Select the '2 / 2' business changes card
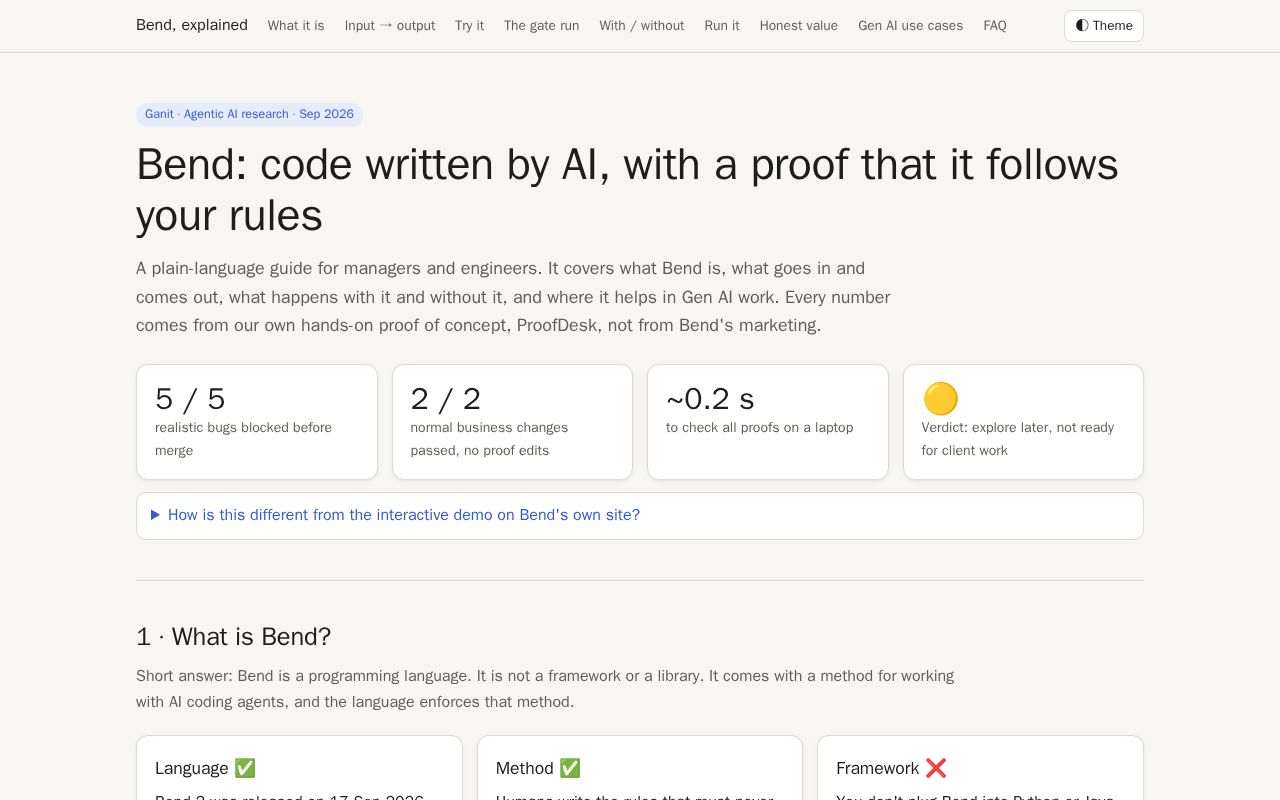1280x800 pixels. tap(512, 422)
